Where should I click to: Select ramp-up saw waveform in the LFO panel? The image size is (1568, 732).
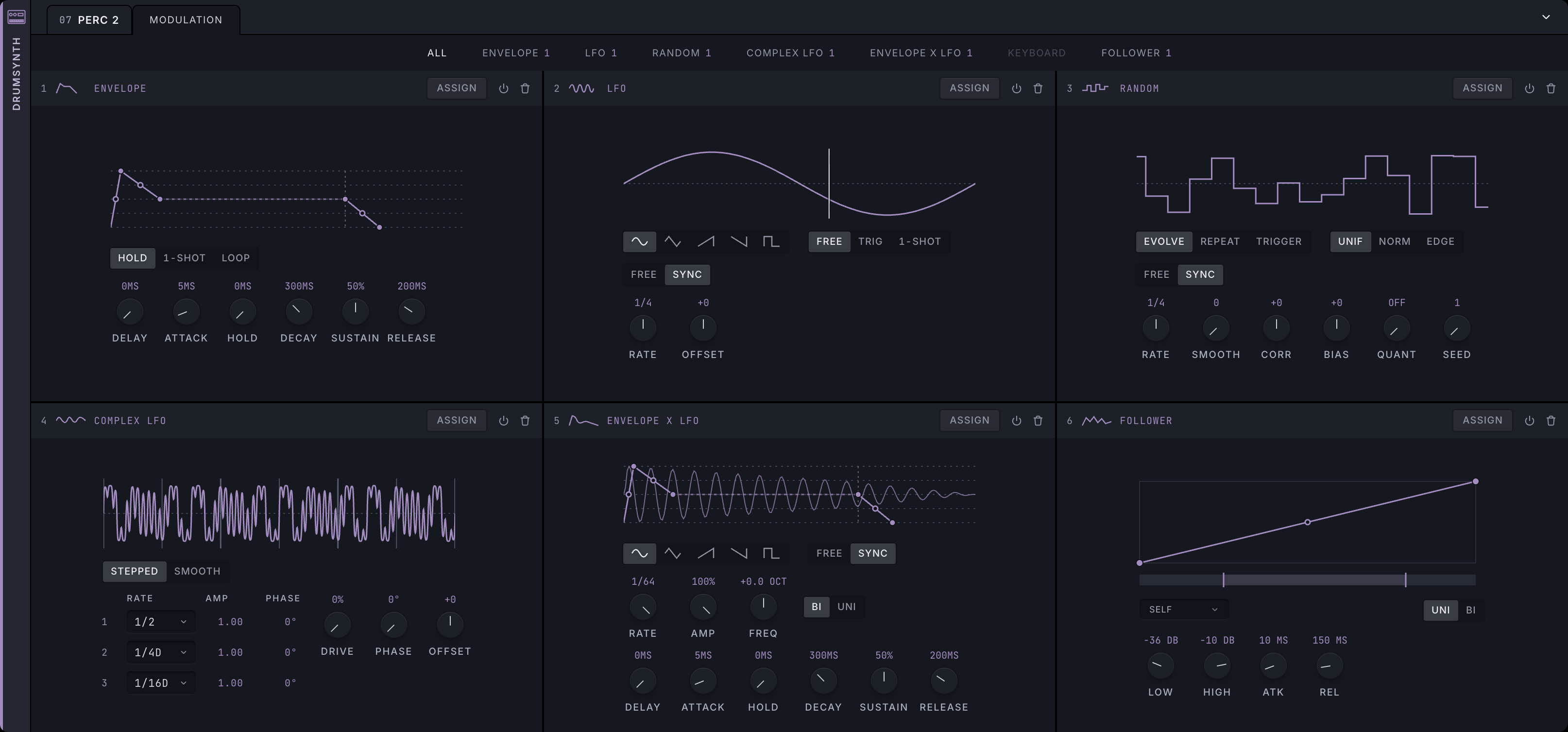tap(705, 241)
